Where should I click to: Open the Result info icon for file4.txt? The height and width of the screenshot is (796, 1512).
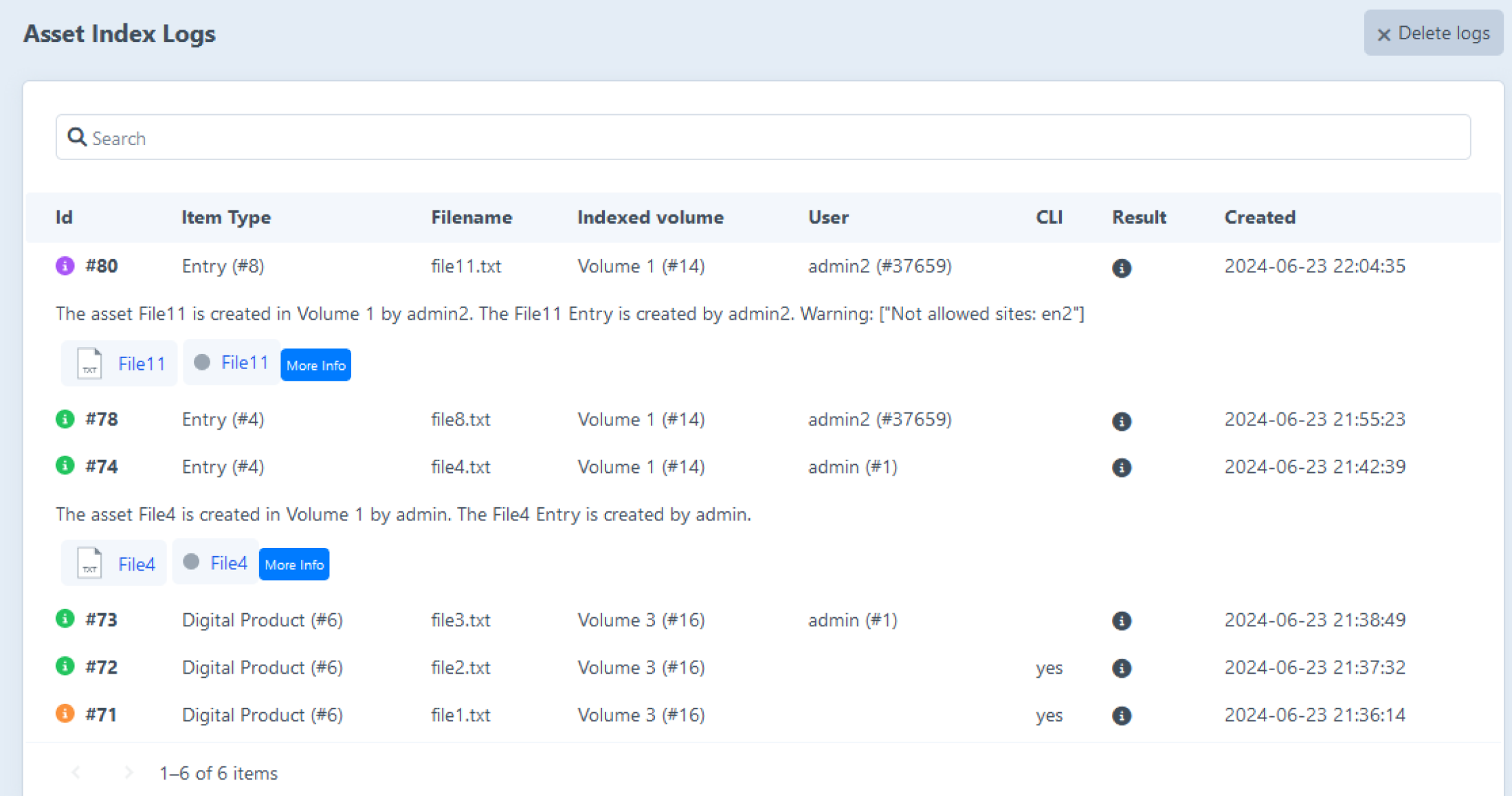coord(1122,468)
